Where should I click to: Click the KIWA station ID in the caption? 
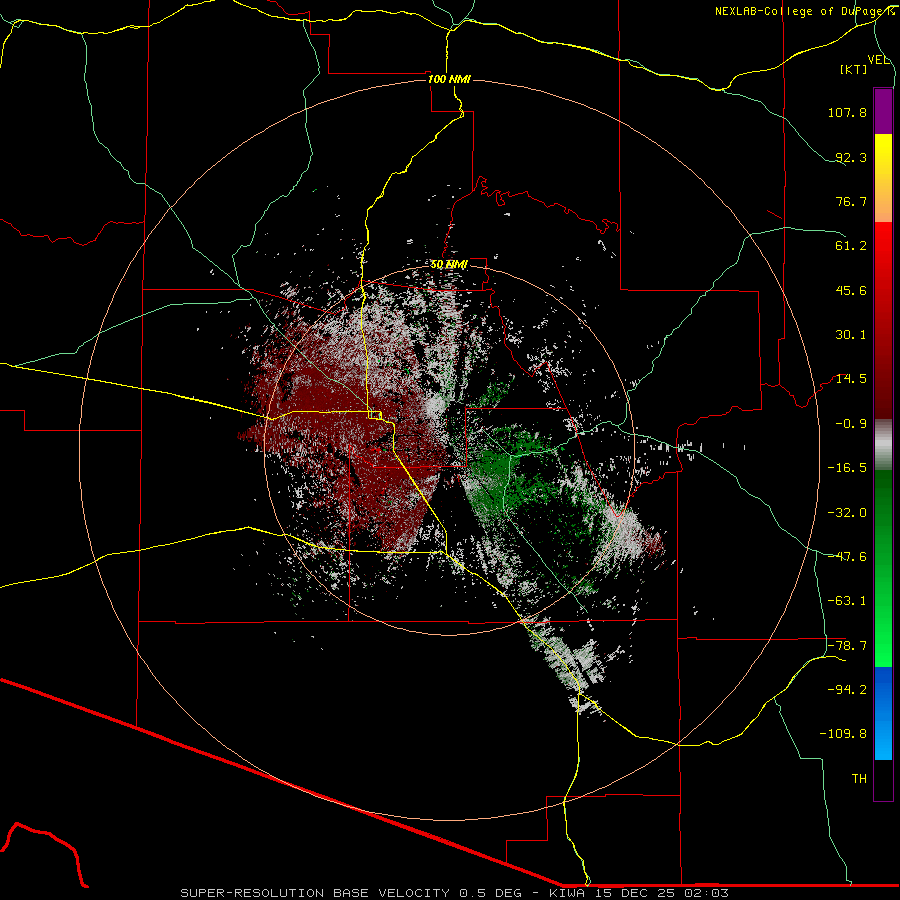click(568, 893)
